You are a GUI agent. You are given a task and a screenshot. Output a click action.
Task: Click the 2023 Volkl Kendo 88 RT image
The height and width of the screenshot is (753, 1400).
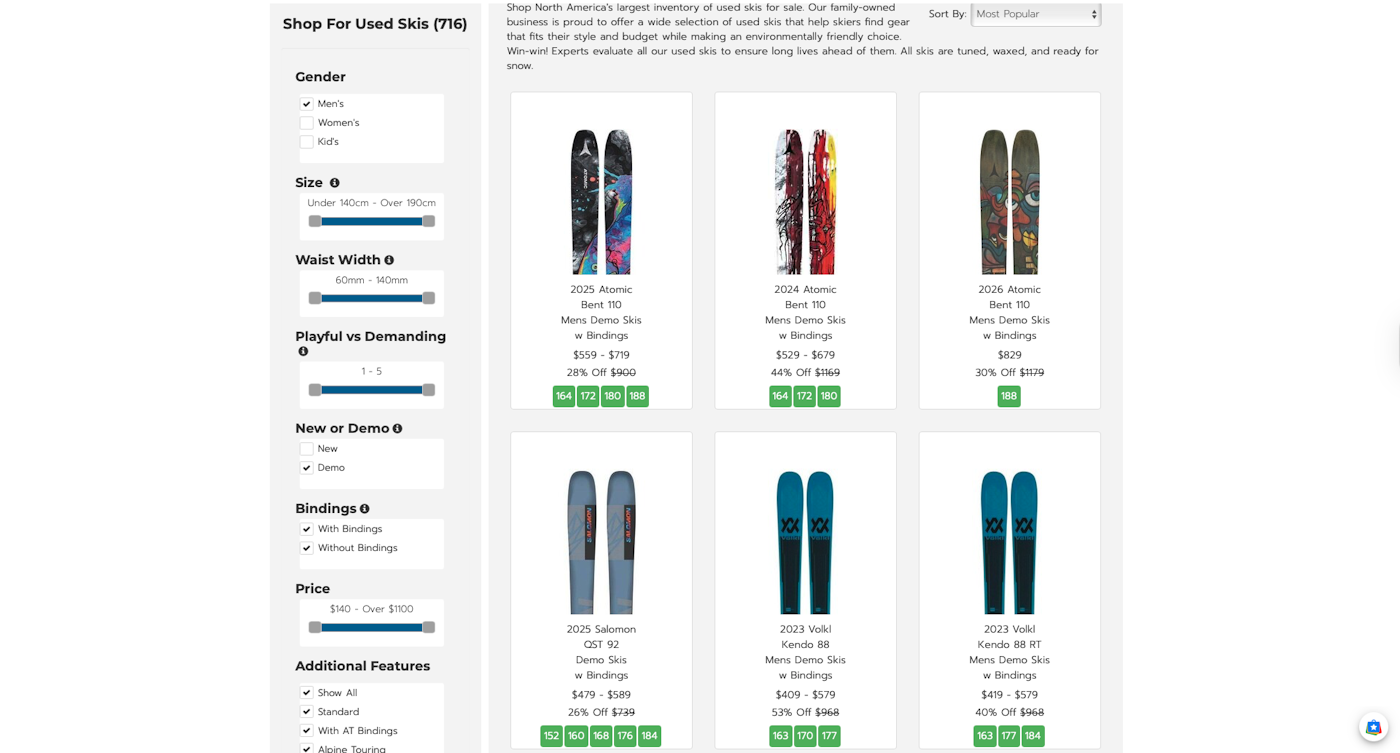(x=1009, y=541)
